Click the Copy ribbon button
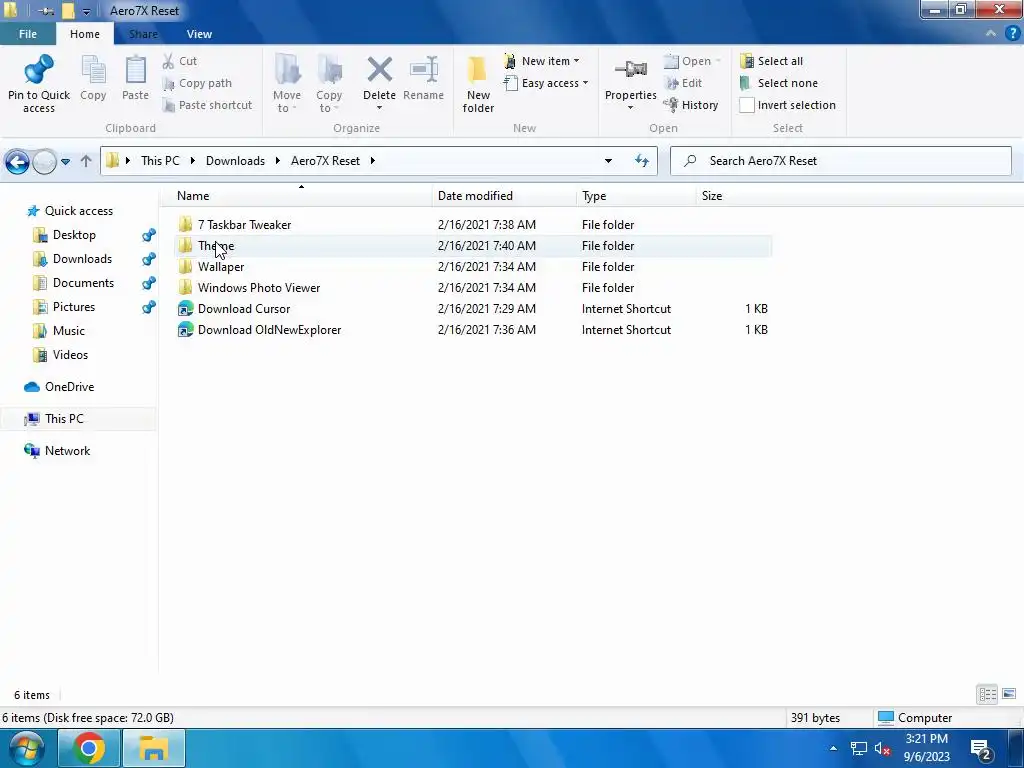Screen dimensions: 1024x768 coord(93,79)
